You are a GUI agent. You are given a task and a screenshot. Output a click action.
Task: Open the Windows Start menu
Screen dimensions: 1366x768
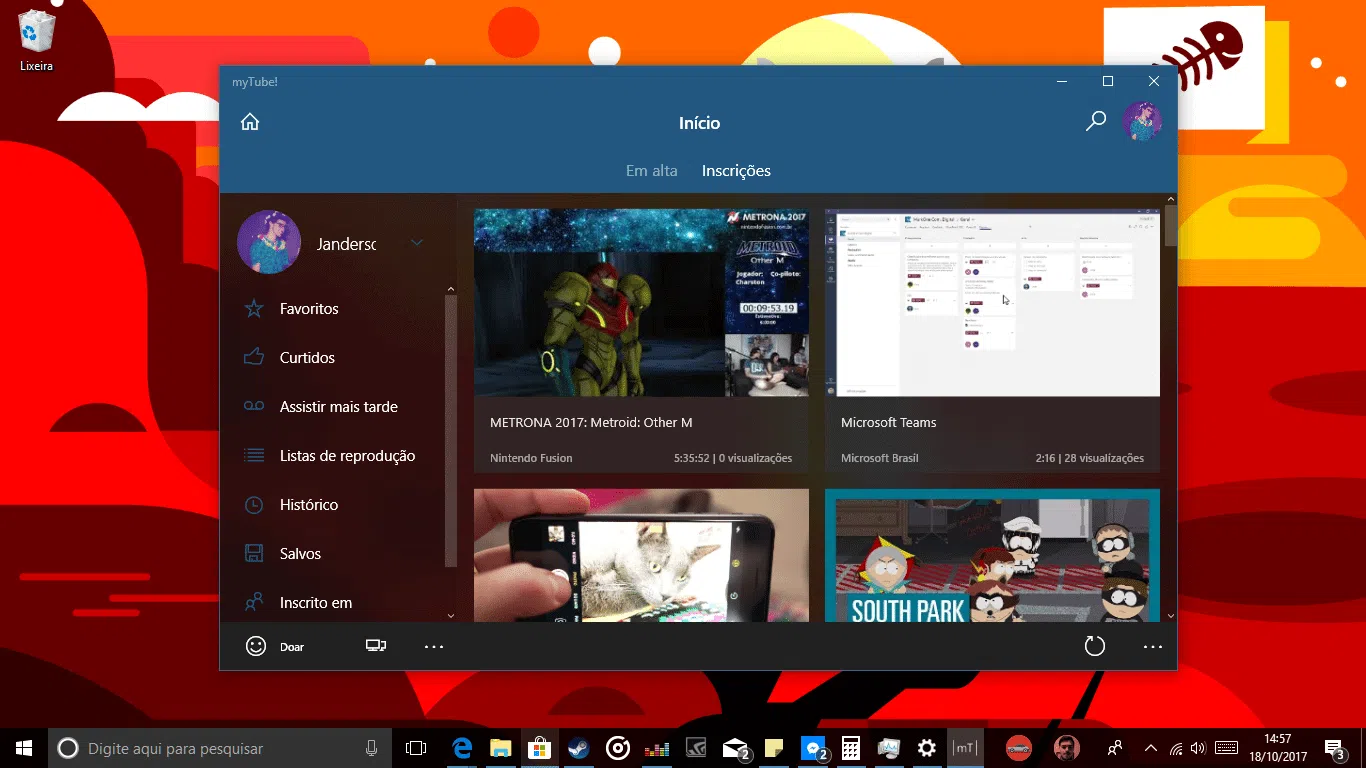pos(24,748)
